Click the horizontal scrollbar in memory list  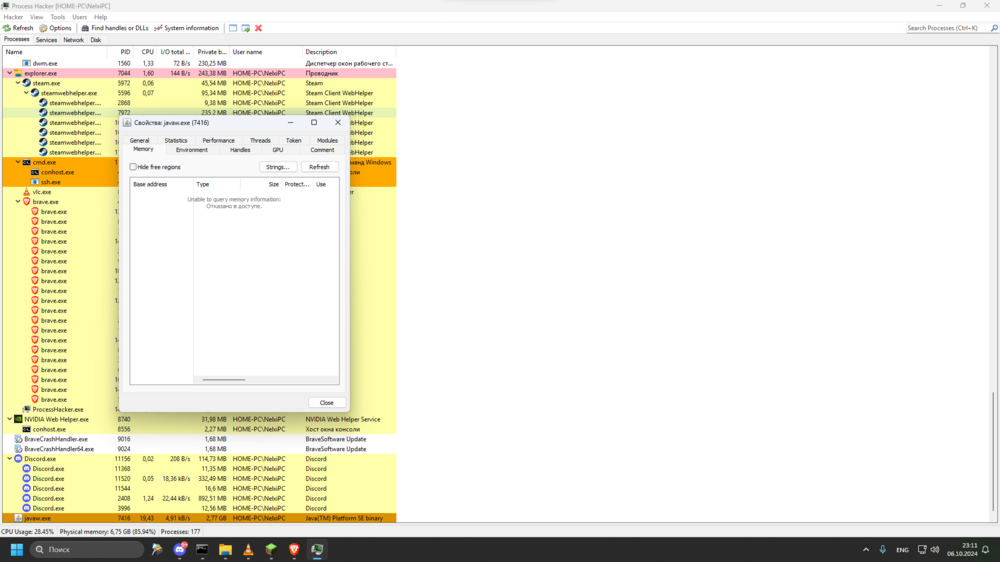(224, 380)
